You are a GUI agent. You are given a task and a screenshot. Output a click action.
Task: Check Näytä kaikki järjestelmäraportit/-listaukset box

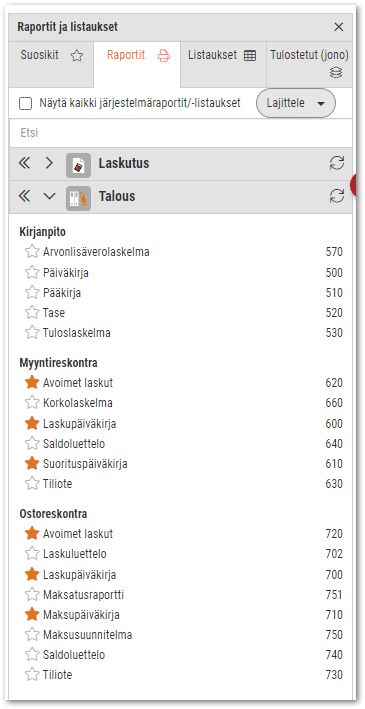[25, 104]
